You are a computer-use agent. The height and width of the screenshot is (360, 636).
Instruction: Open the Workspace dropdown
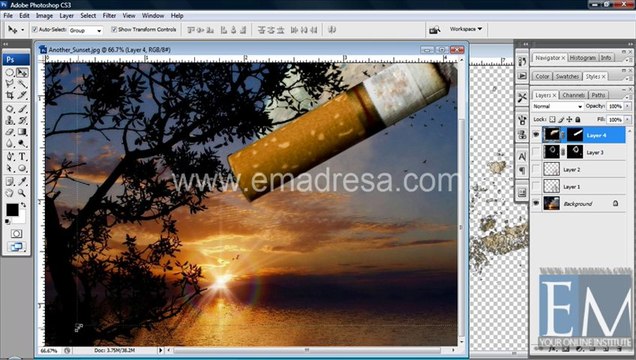tap(466, 29)
